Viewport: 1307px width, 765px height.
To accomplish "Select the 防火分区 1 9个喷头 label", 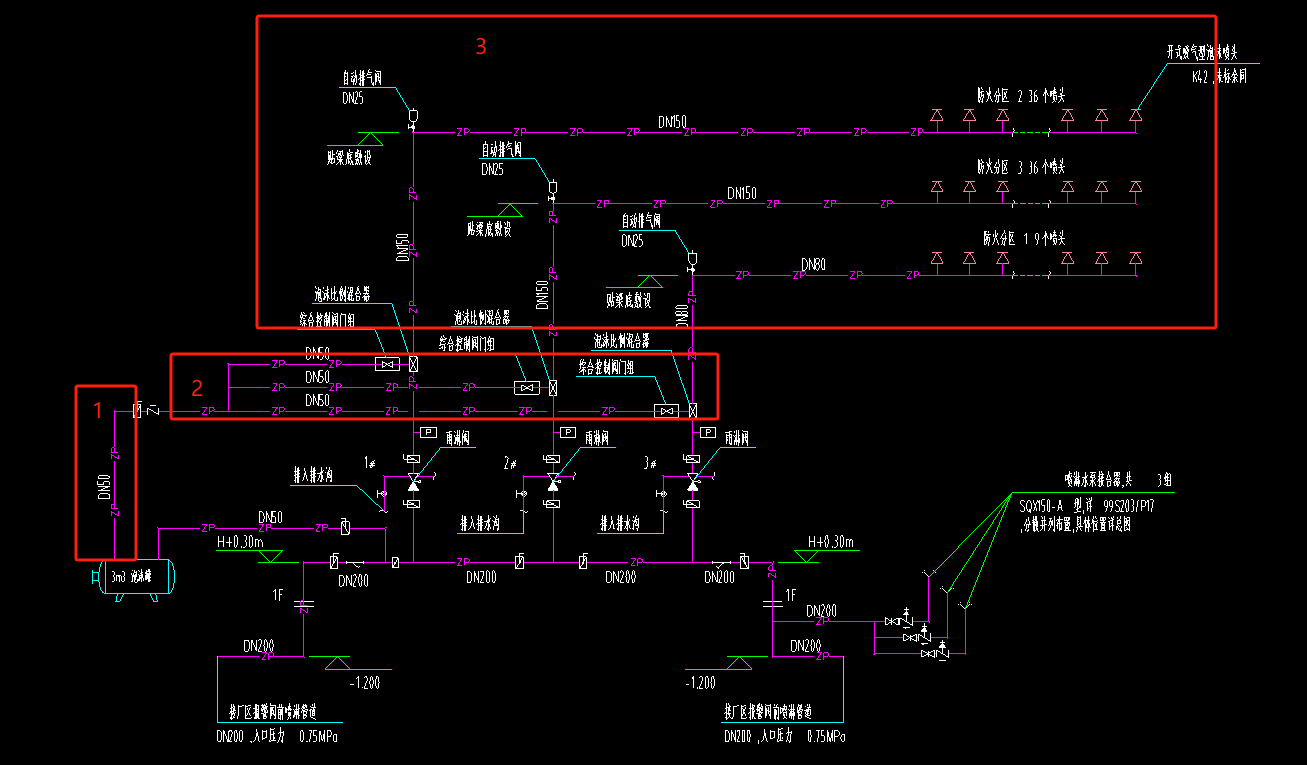I will click(x=1024, y=238).
